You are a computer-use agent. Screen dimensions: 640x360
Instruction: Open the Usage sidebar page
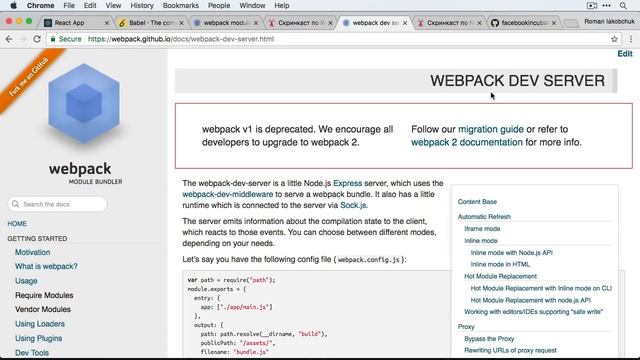[26, 281]
